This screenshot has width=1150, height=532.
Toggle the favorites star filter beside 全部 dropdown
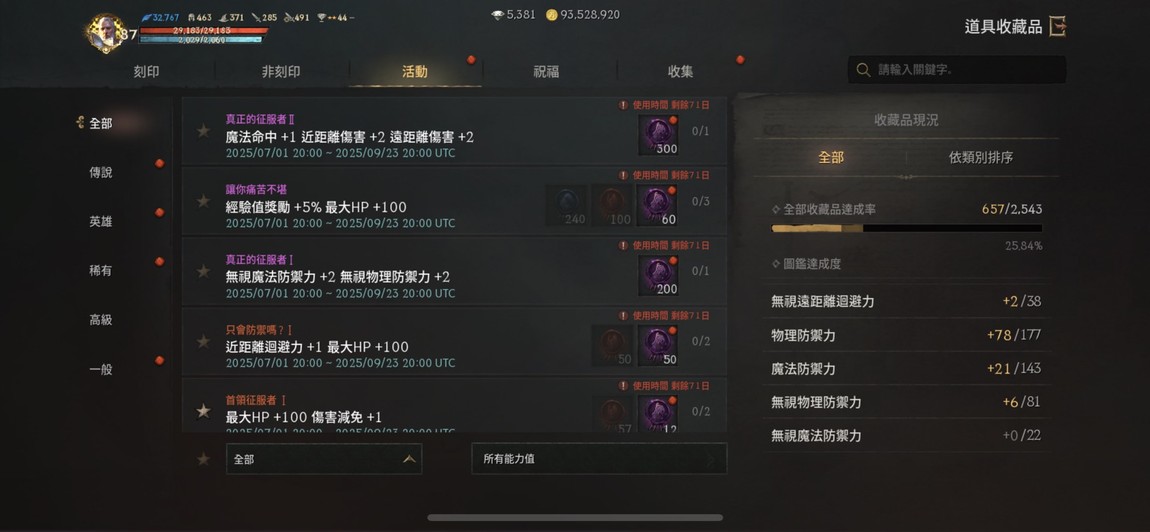tap(203, 459)
